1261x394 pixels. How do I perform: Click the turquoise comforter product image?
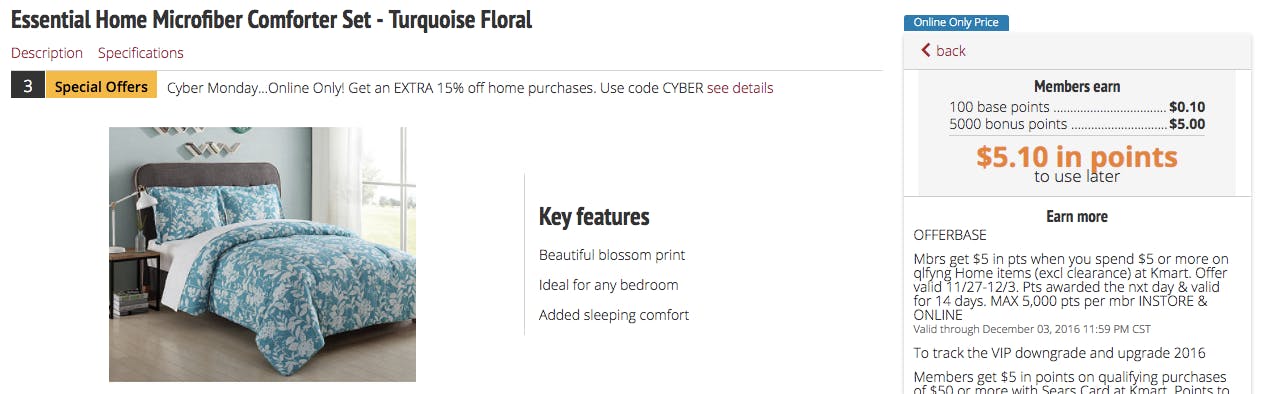coord(262,254)
